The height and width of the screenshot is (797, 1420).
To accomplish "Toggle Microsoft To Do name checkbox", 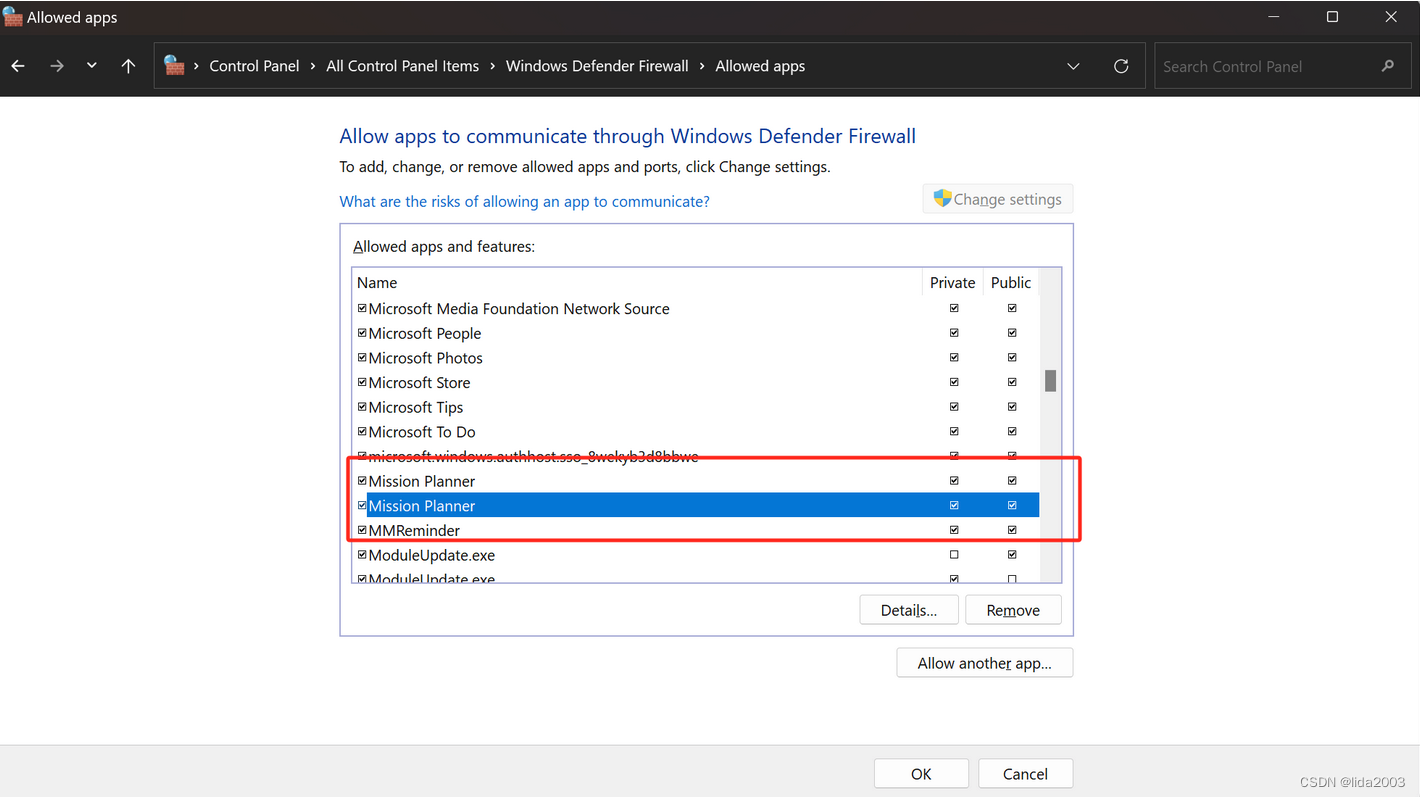I will 362,431.
